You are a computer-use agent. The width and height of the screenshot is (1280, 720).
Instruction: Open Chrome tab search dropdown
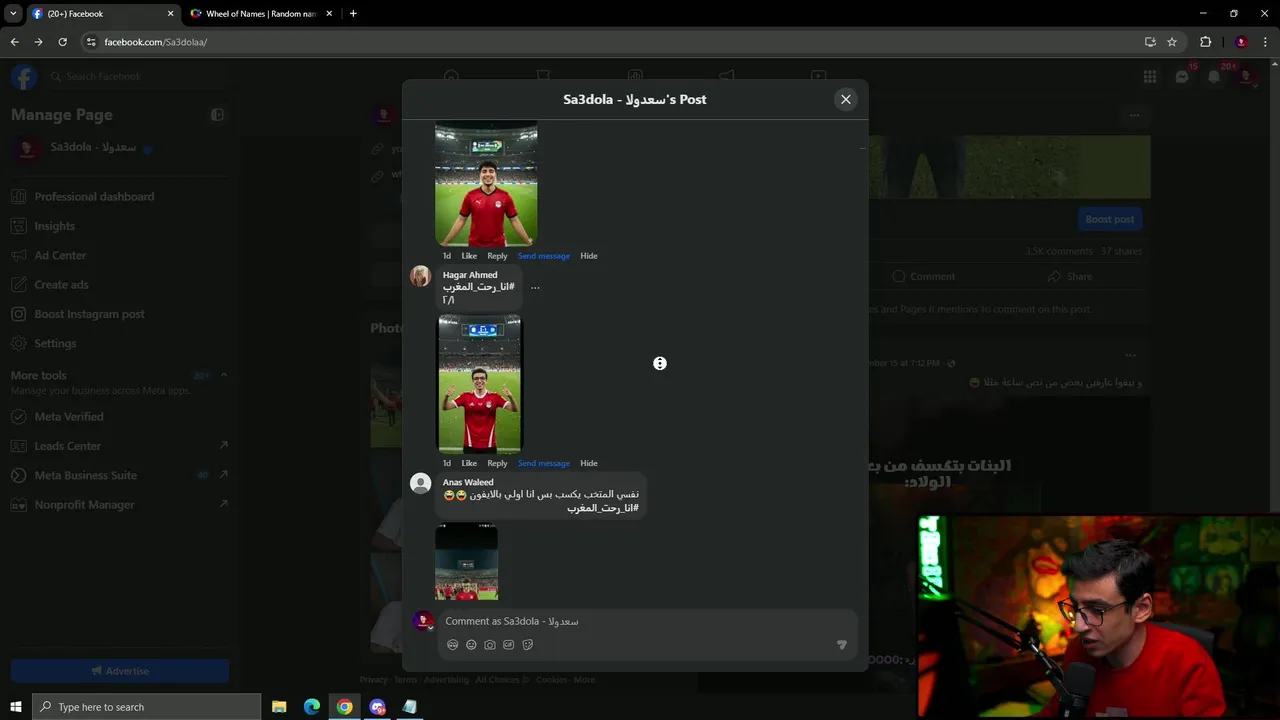[x=13, y=14]
